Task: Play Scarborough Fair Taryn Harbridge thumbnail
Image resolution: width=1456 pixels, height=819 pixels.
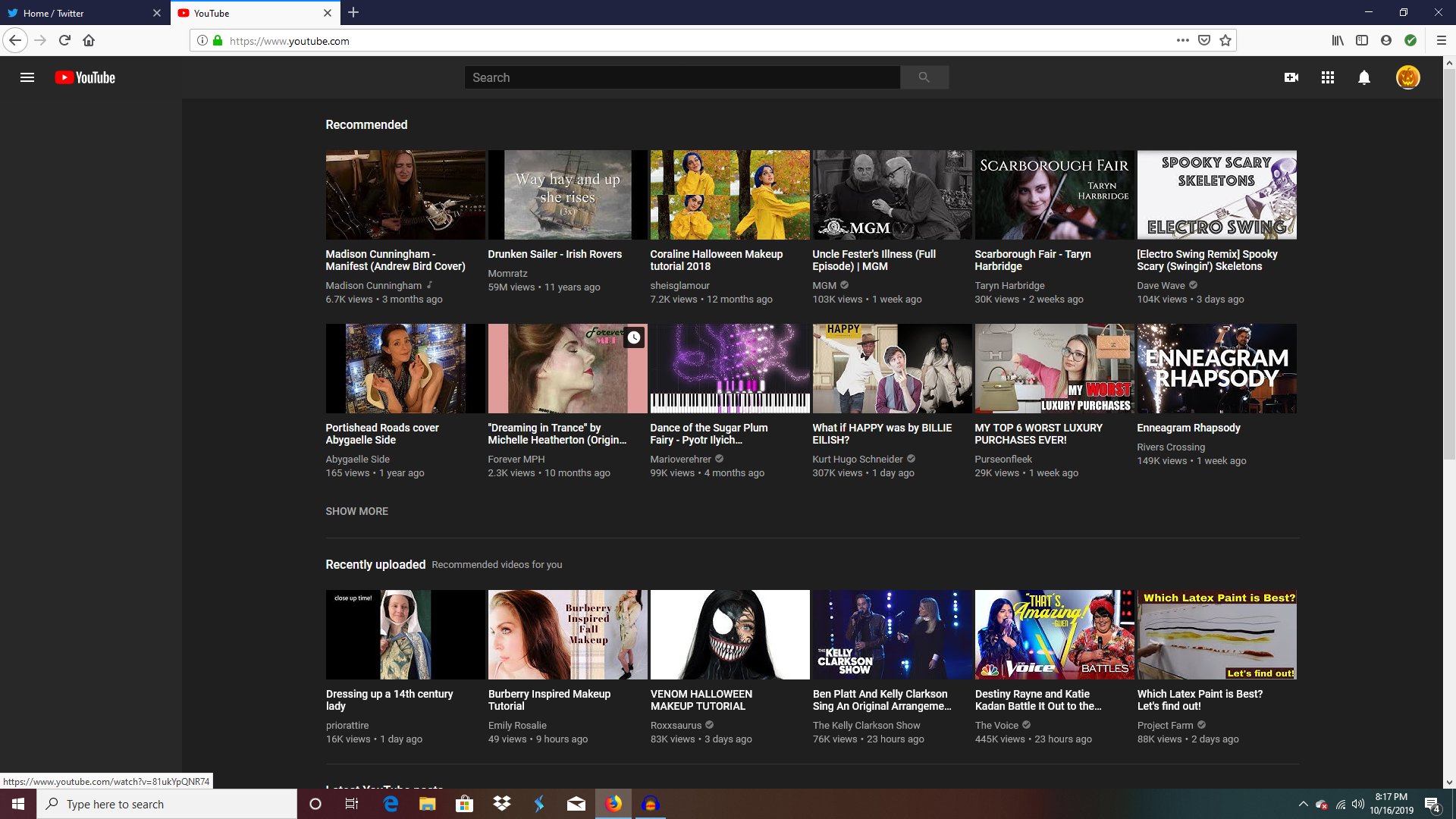Action: pyautogui.click(x=1054, y=195)
